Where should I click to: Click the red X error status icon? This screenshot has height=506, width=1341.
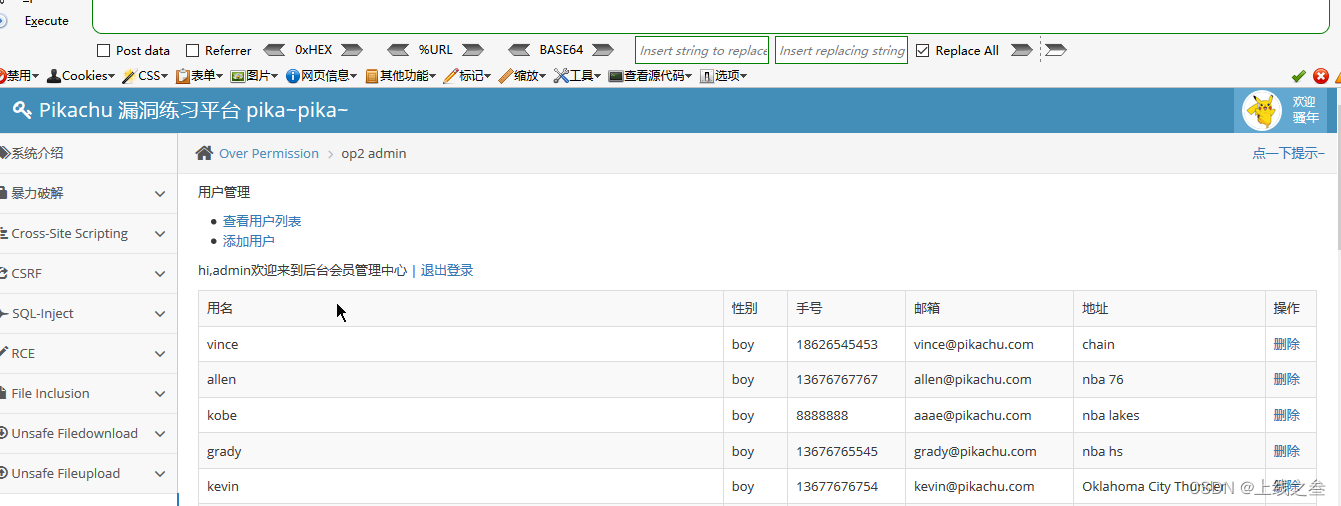click(x=1321, y=76)
